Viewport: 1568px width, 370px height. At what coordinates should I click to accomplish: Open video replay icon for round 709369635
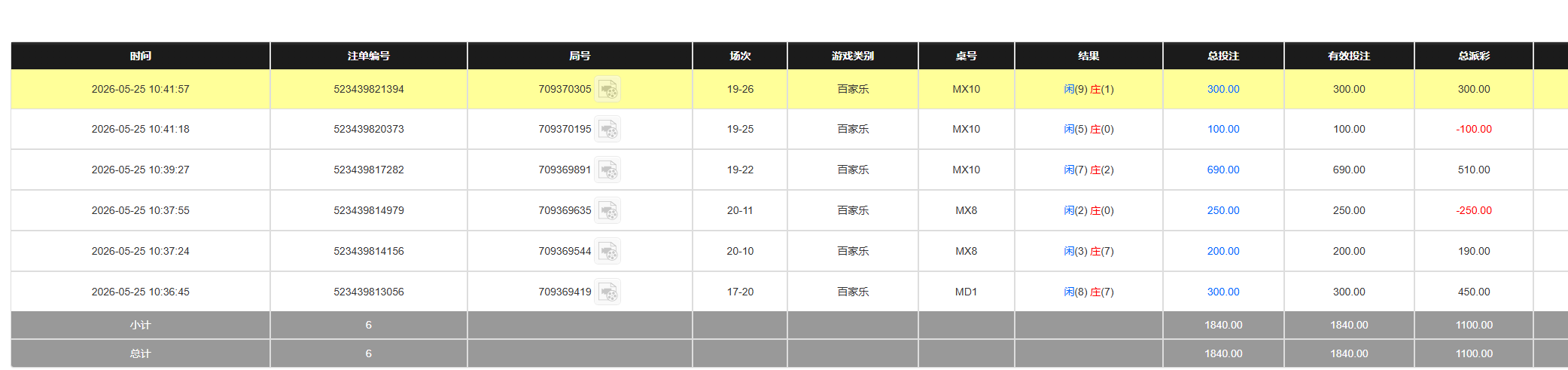click(x=607, y=211)
